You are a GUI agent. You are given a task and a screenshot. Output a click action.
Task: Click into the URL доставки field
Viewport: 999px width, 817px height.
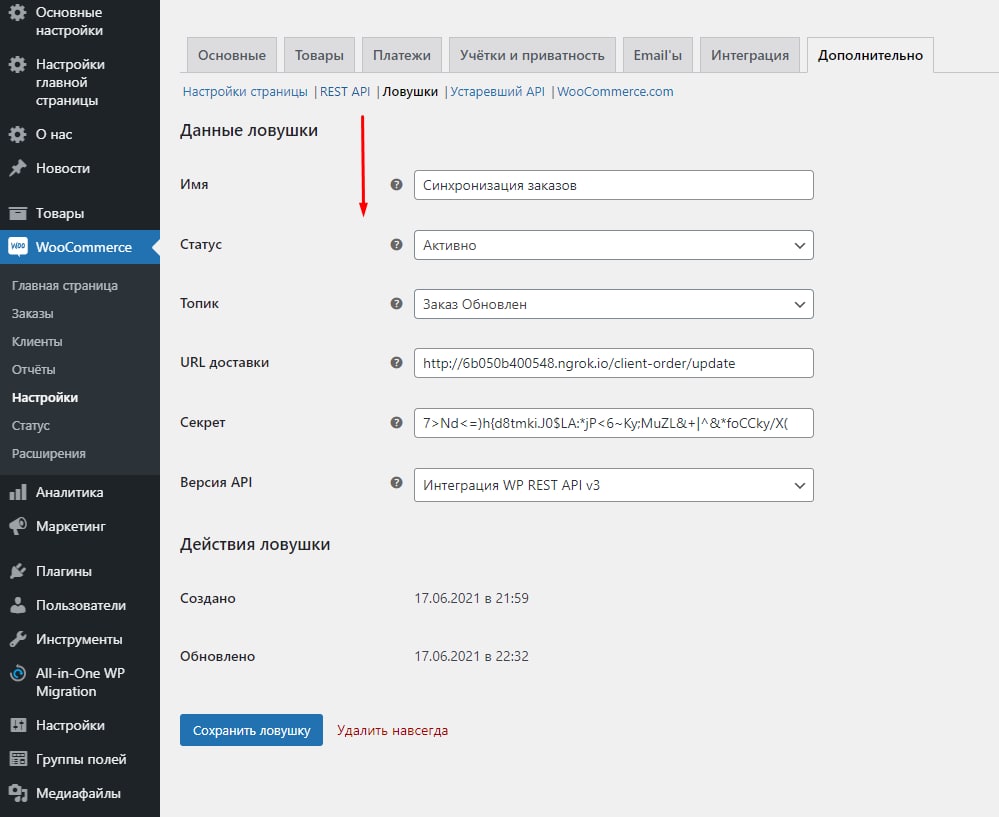[x=613, y=363]
